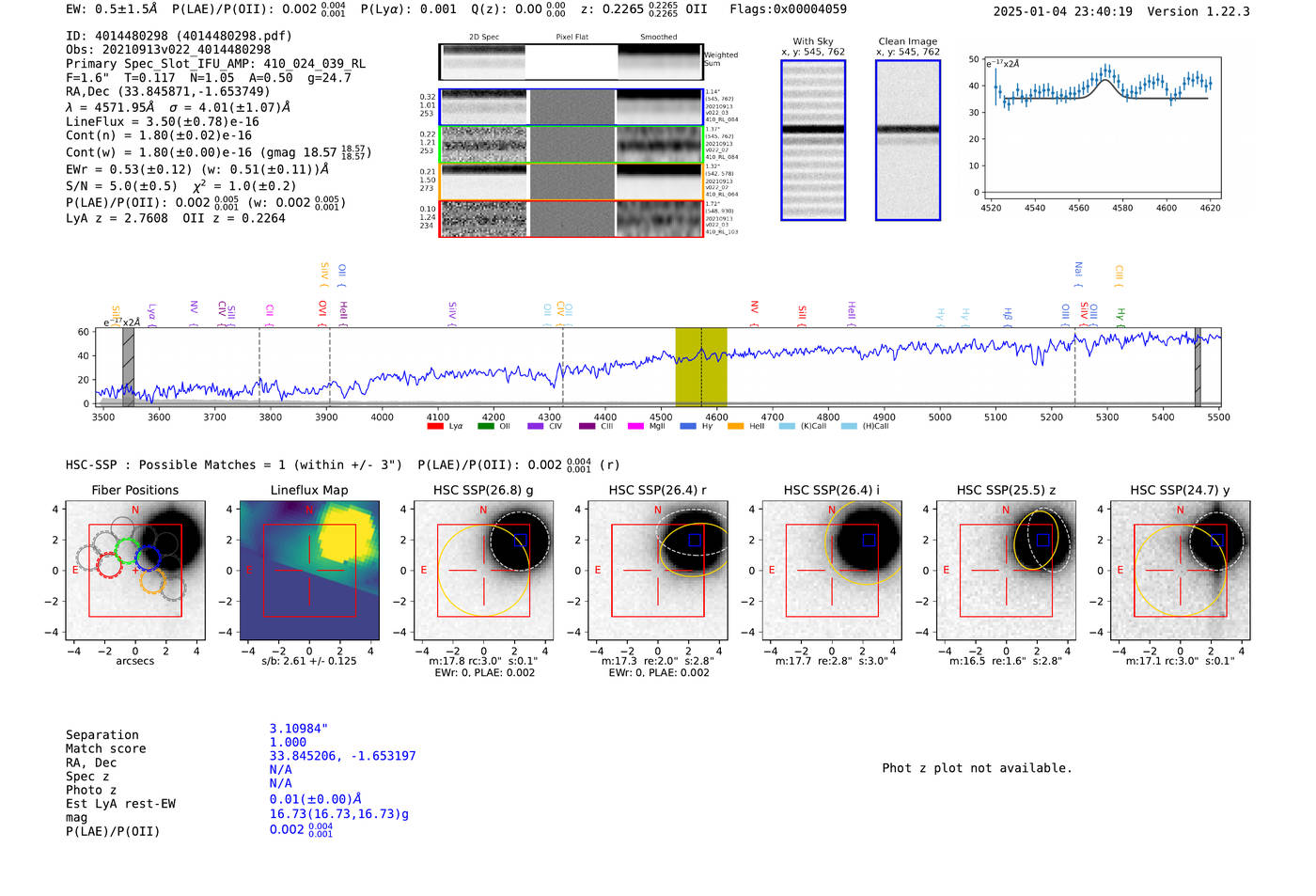Click the 2025-01-04 23:40:19 timestamp
This screenshot has width=1316, height=896.
coord(1063,11)
